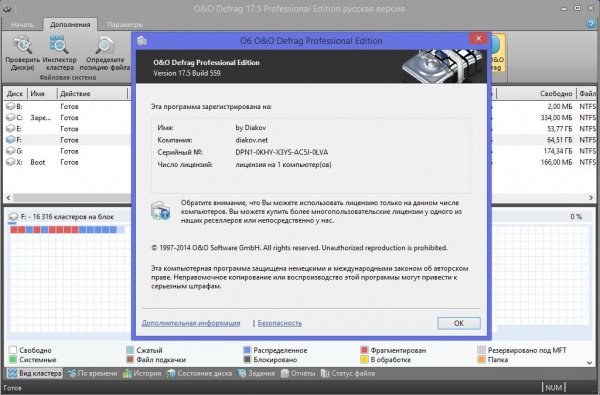The width and height of the screenshot is (600, 395).
Task: Confirm the dialog with OK
Action: [x=459, y=323]
